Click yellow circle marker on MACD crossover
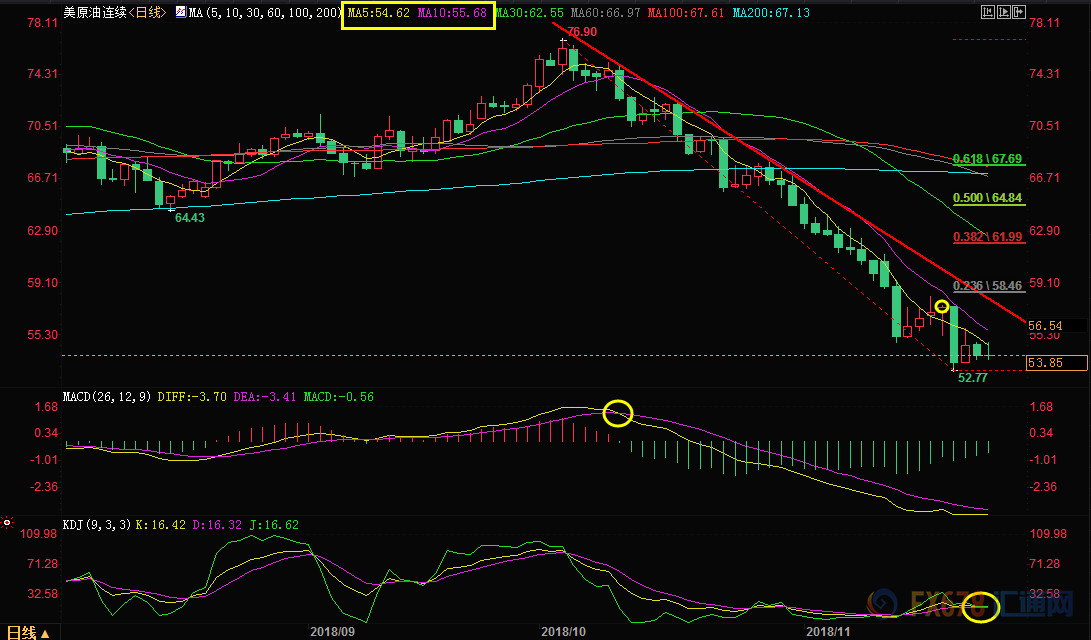 [x=618, y=412]
